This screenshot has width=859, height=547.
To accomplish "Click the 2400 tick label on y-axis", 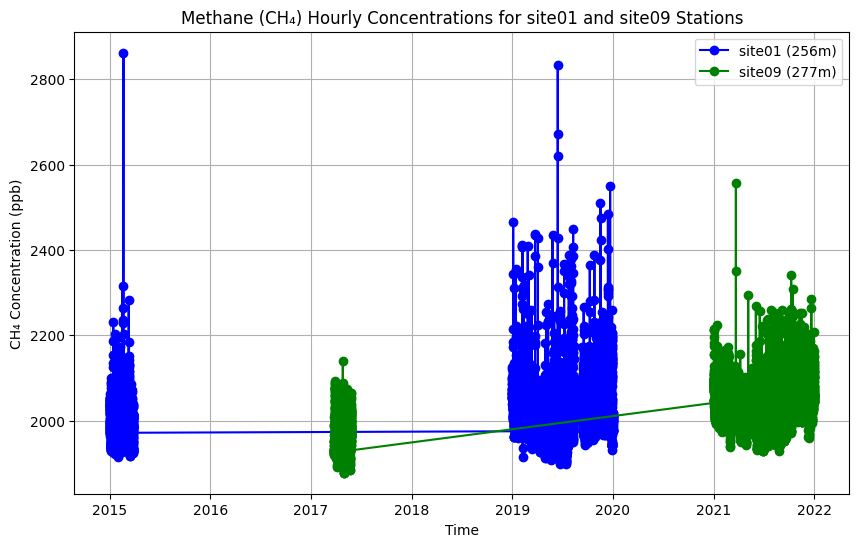I will (50, 250).
